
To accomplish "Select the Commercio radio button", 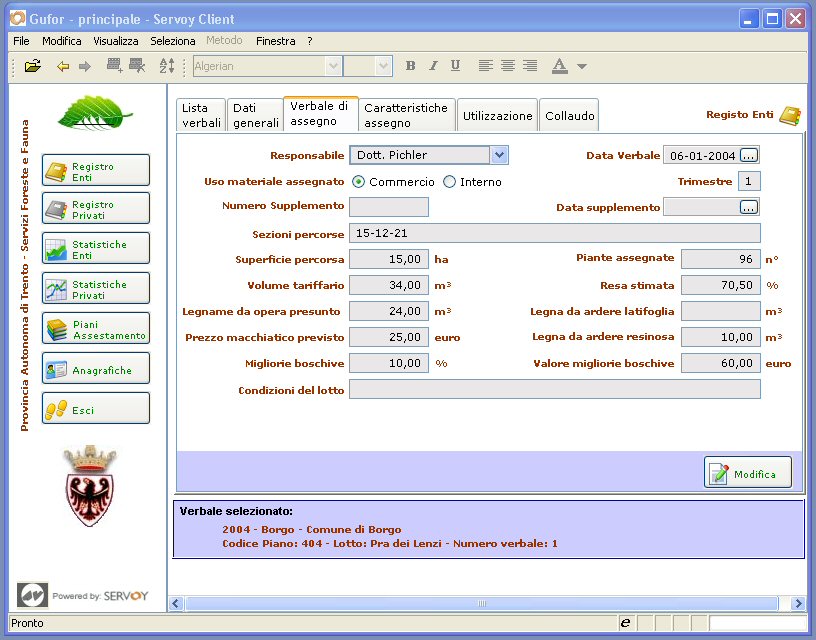I will (x=358, y=182).
